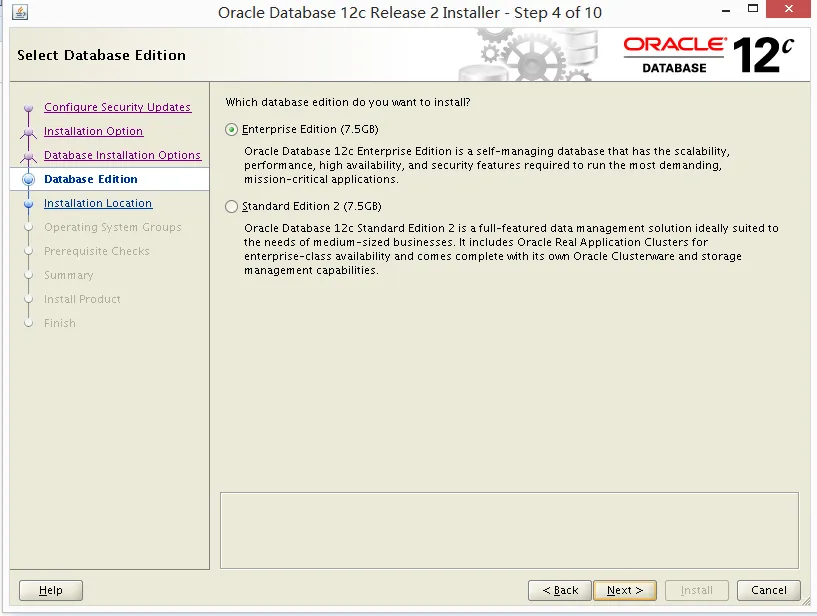The height and width of the screenshot is (616, 817).
Task: Click the Prerequisite Checks step label
Action: tap(96, 251)
